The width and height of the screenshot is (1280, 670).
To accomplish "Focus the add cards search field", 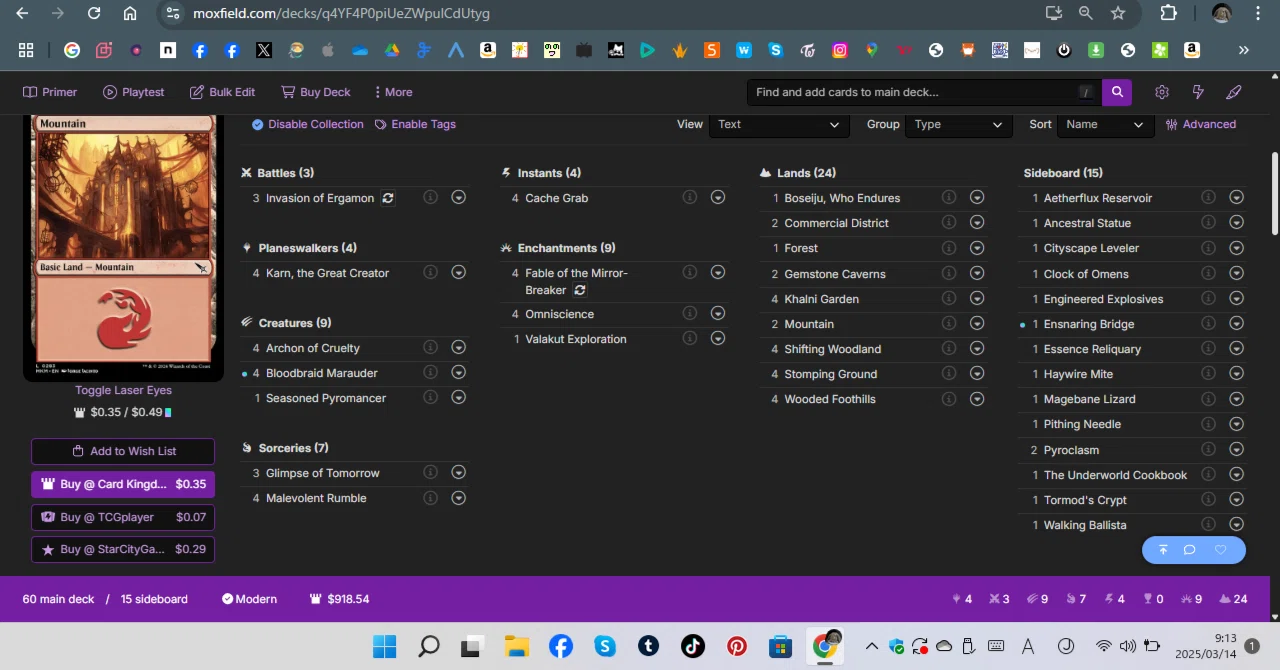I will [x=923, y=92].
